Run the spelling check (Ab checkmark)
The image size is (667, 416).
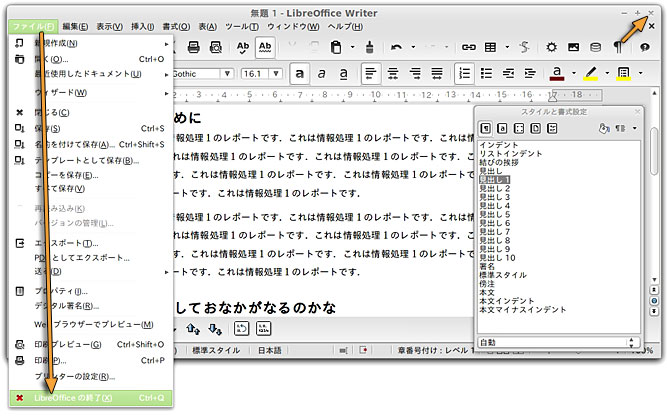[243, 47]
